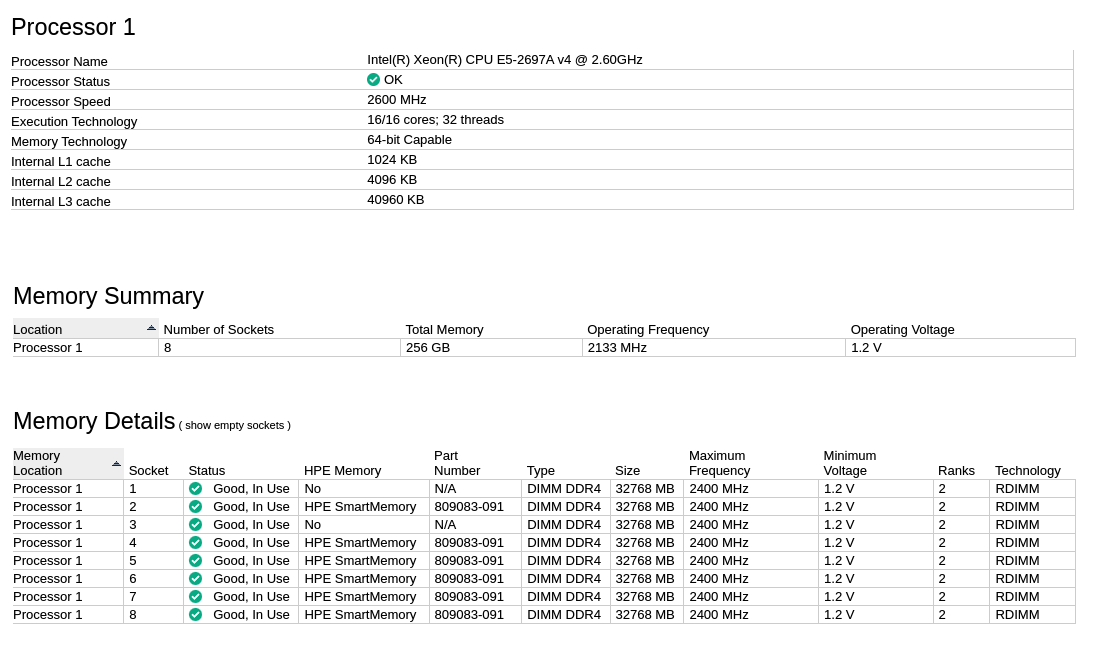Click the status check icon for socket 6
Screen dimensions: 1098x665
pyautogui.click(x=195, y=579)
